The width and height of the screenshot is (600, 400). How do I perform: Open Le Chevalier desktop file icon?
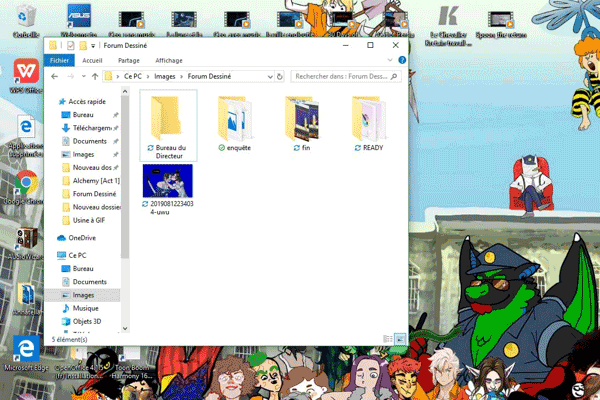click(x=448, y=25)
